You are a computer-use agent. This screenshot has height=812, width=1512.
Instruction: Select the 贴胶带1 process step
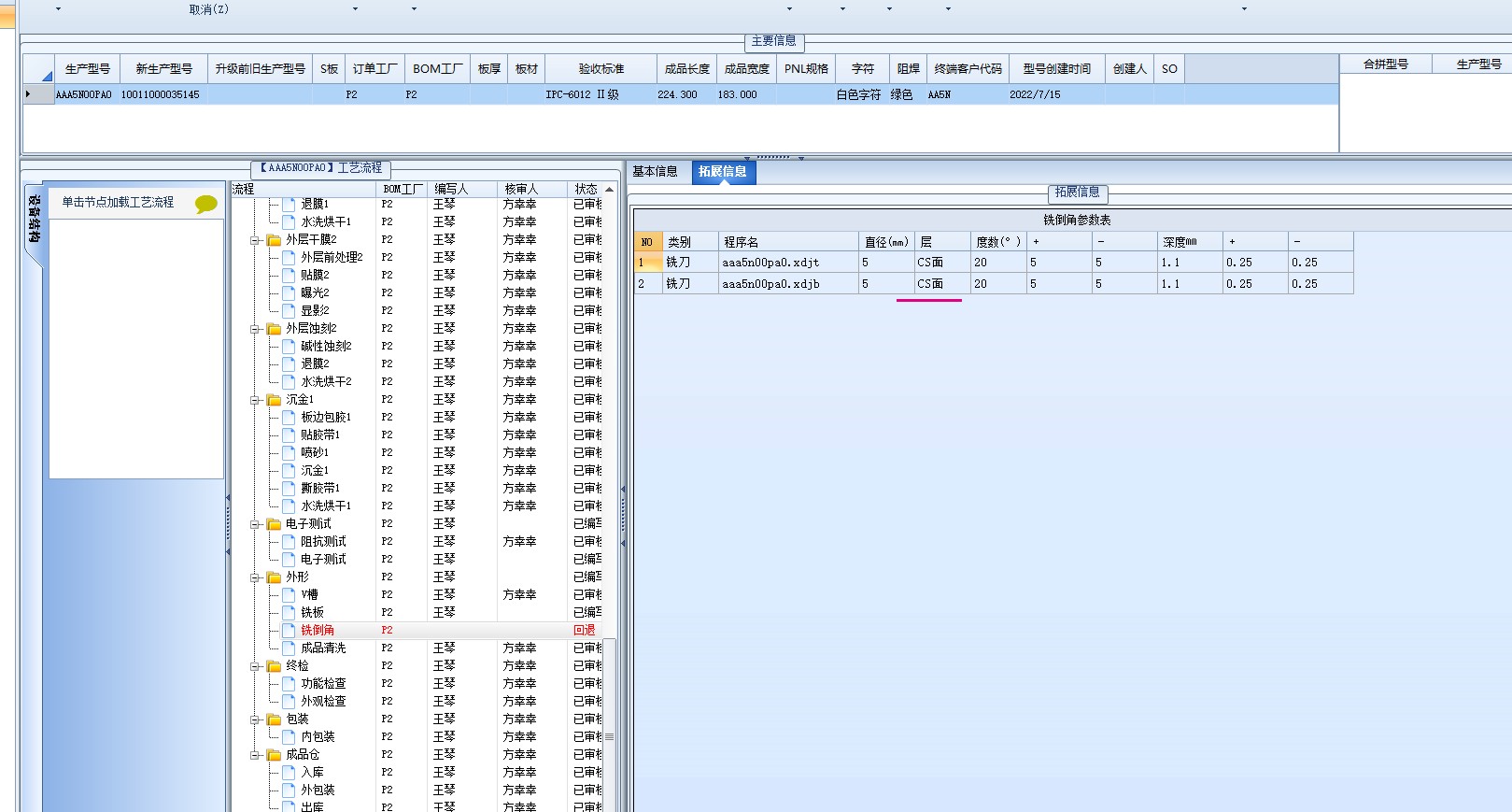320,434
